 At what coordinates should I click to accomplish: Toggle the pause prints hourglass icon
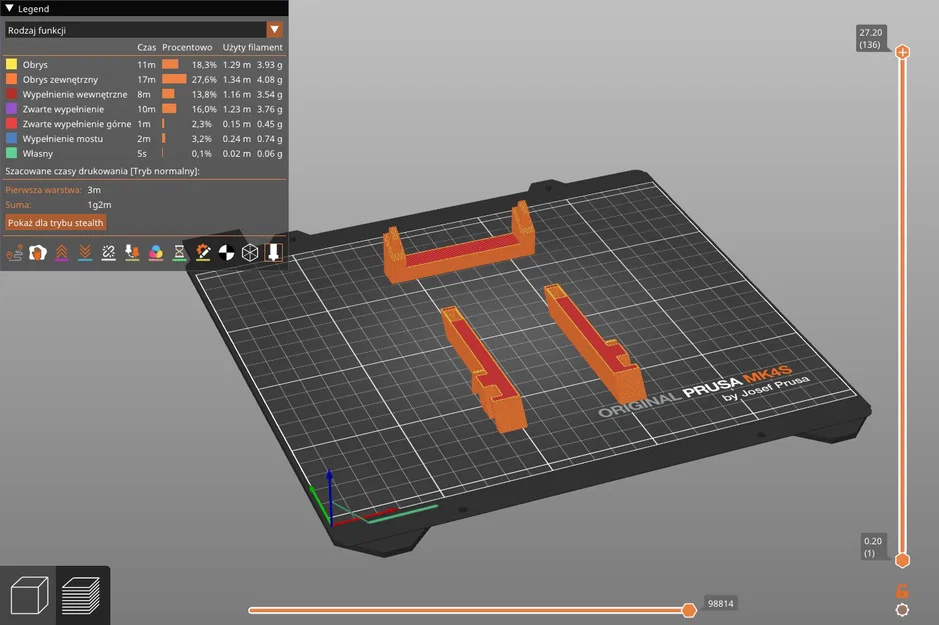(179, 253)
